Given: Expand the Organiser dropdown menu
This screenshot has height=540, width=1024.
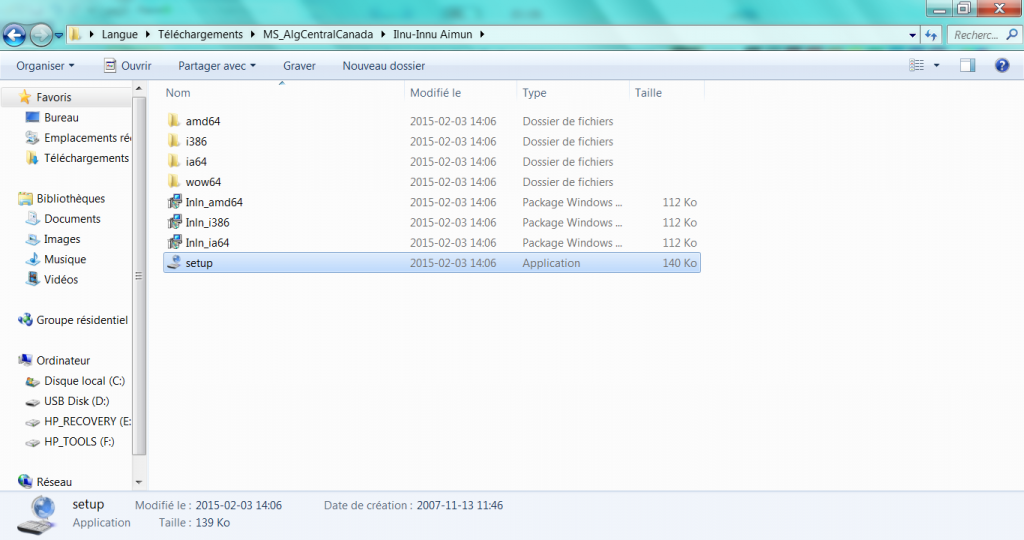Looking at the screenshot, I should pos(45,66).
